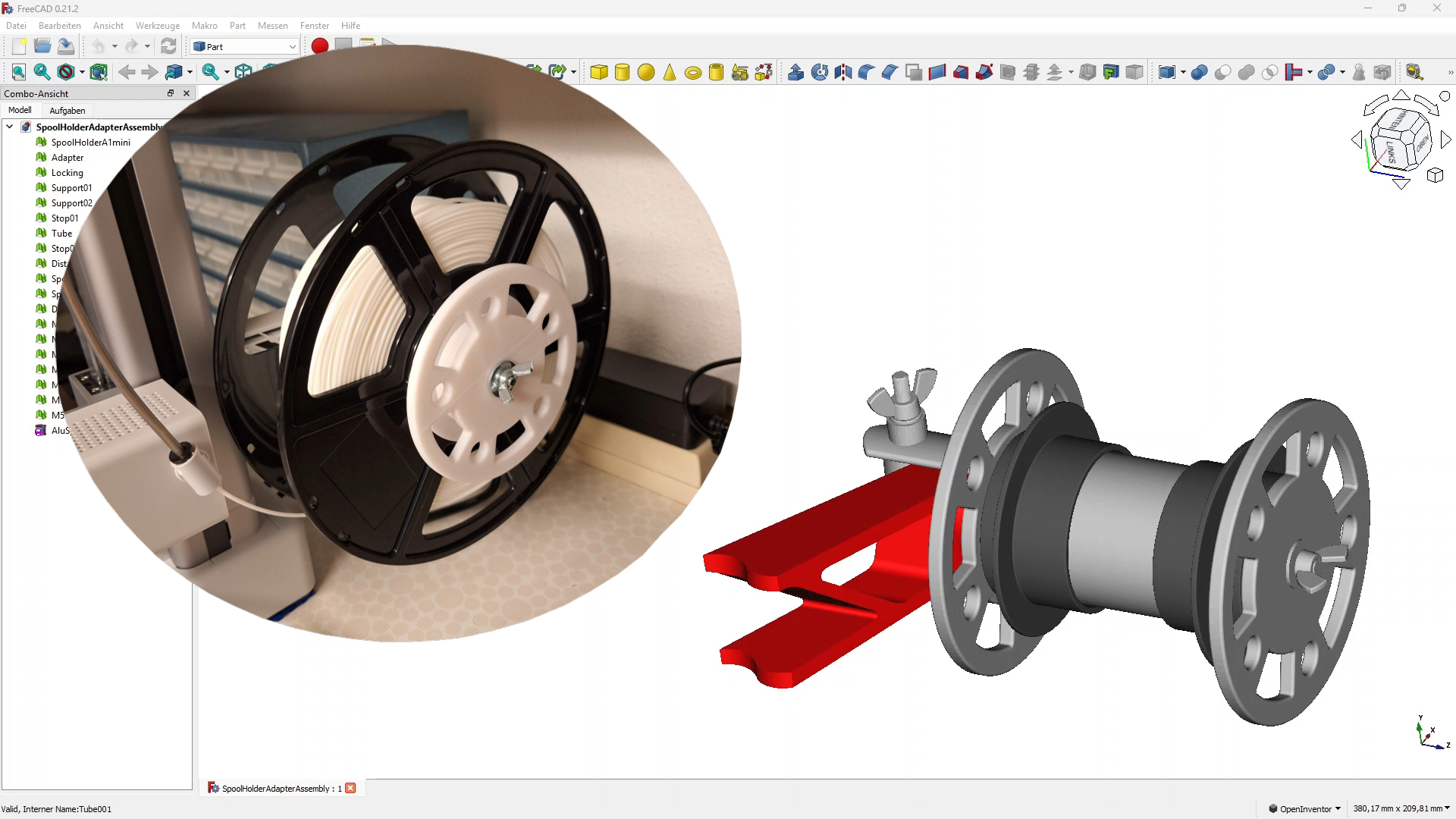Viewport: 1456px width, 819px height.
Task: Extrude the selected sketch
Action: coord(796,72)
